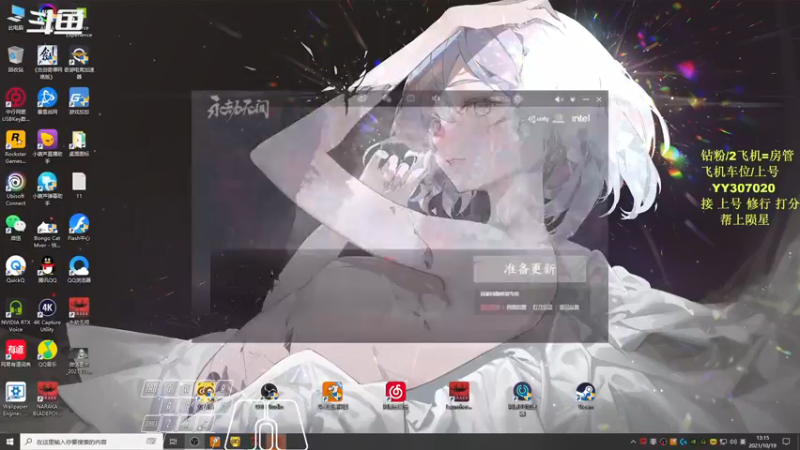
Task: Launch QQ浏览器 browser shortcut
Action: point(79,269)
